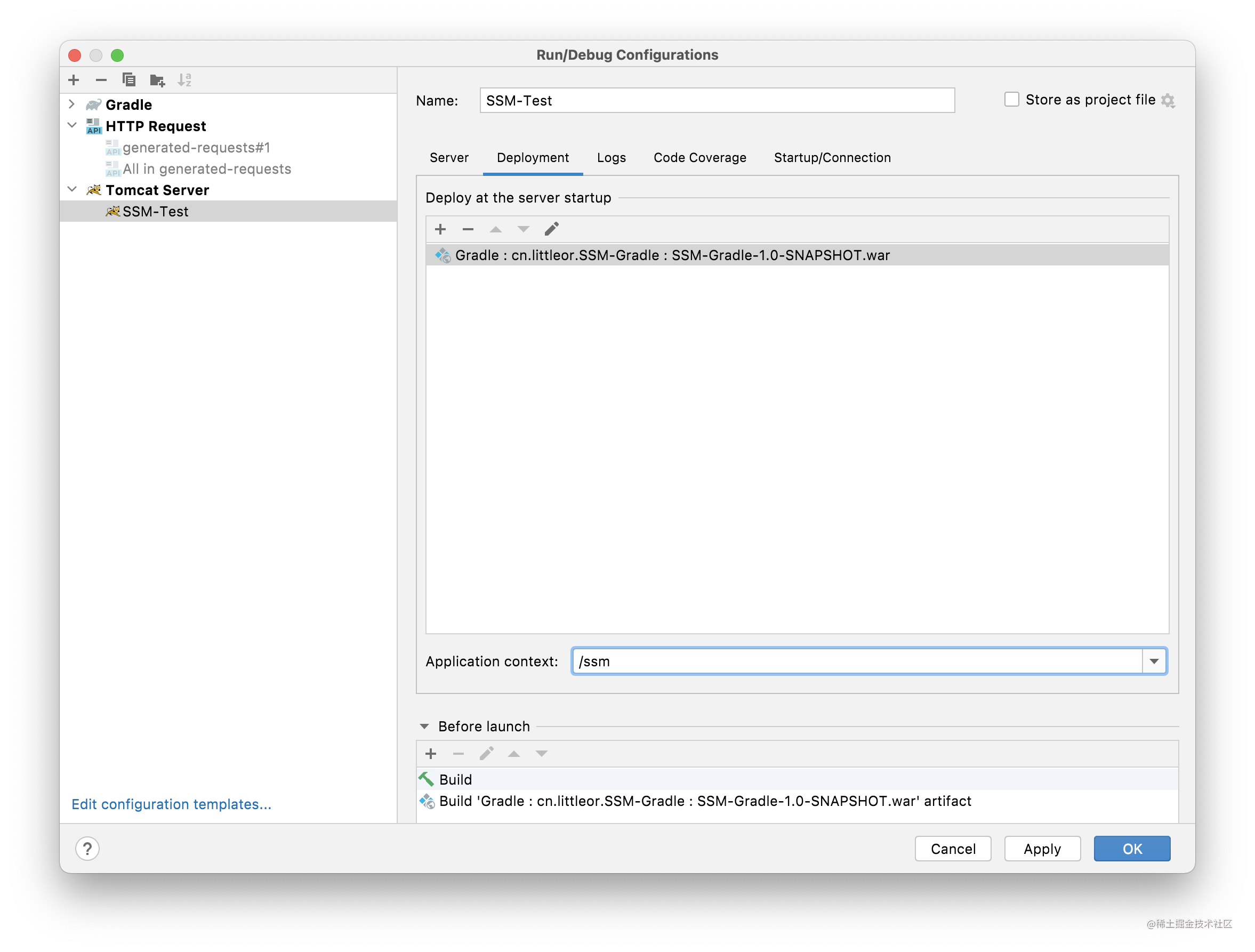This screenshot has width=1255, height=952.
Task: Select SSM-Gradle-1.0-SNAPSHOT.war deployment row
Action: click(797, 255)
